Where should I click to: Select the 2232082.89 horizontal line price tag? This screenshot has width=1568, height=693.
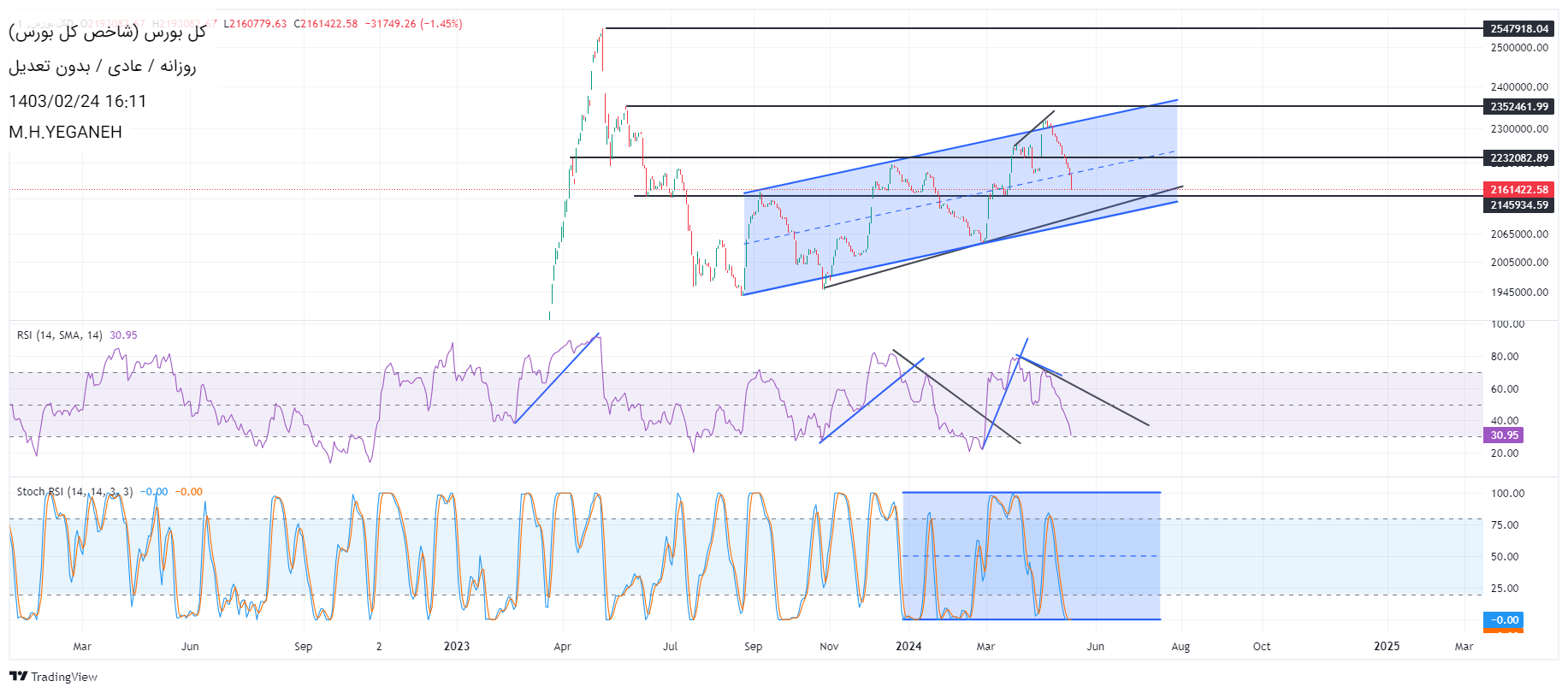(1519, 157)
